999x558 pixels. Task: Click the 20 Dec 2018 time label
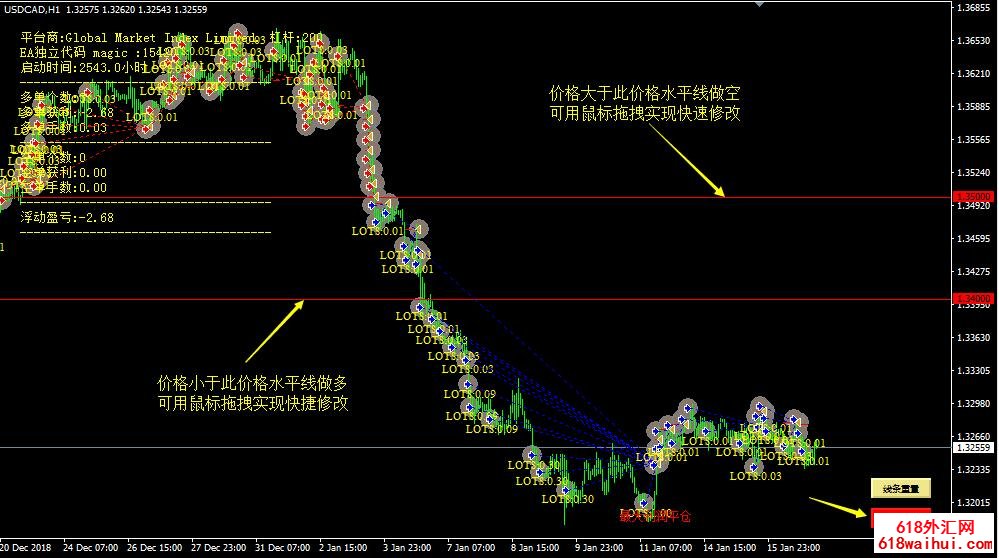tap(25, 547)
